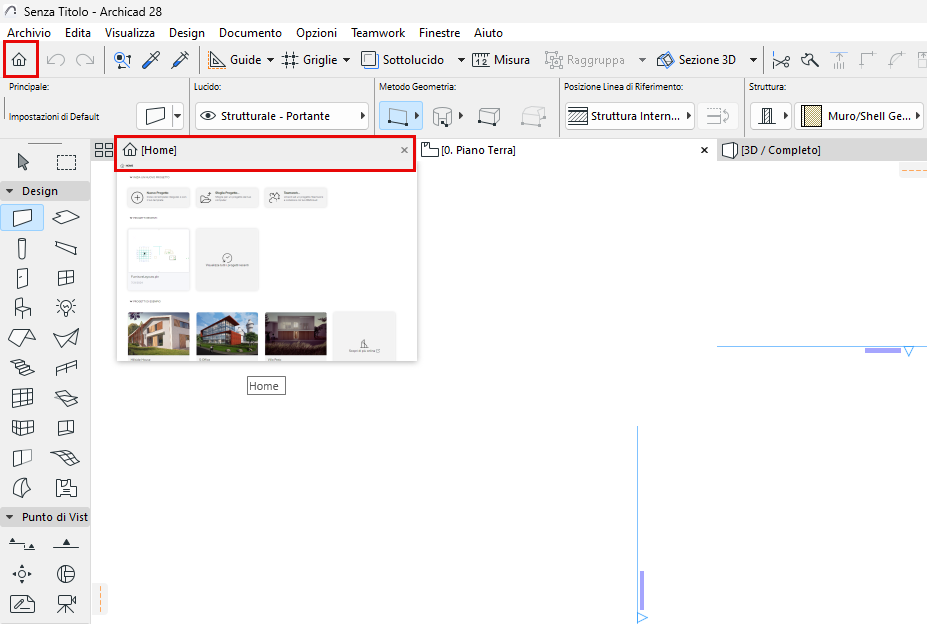Select the Marquee tool

pos(66,162)
